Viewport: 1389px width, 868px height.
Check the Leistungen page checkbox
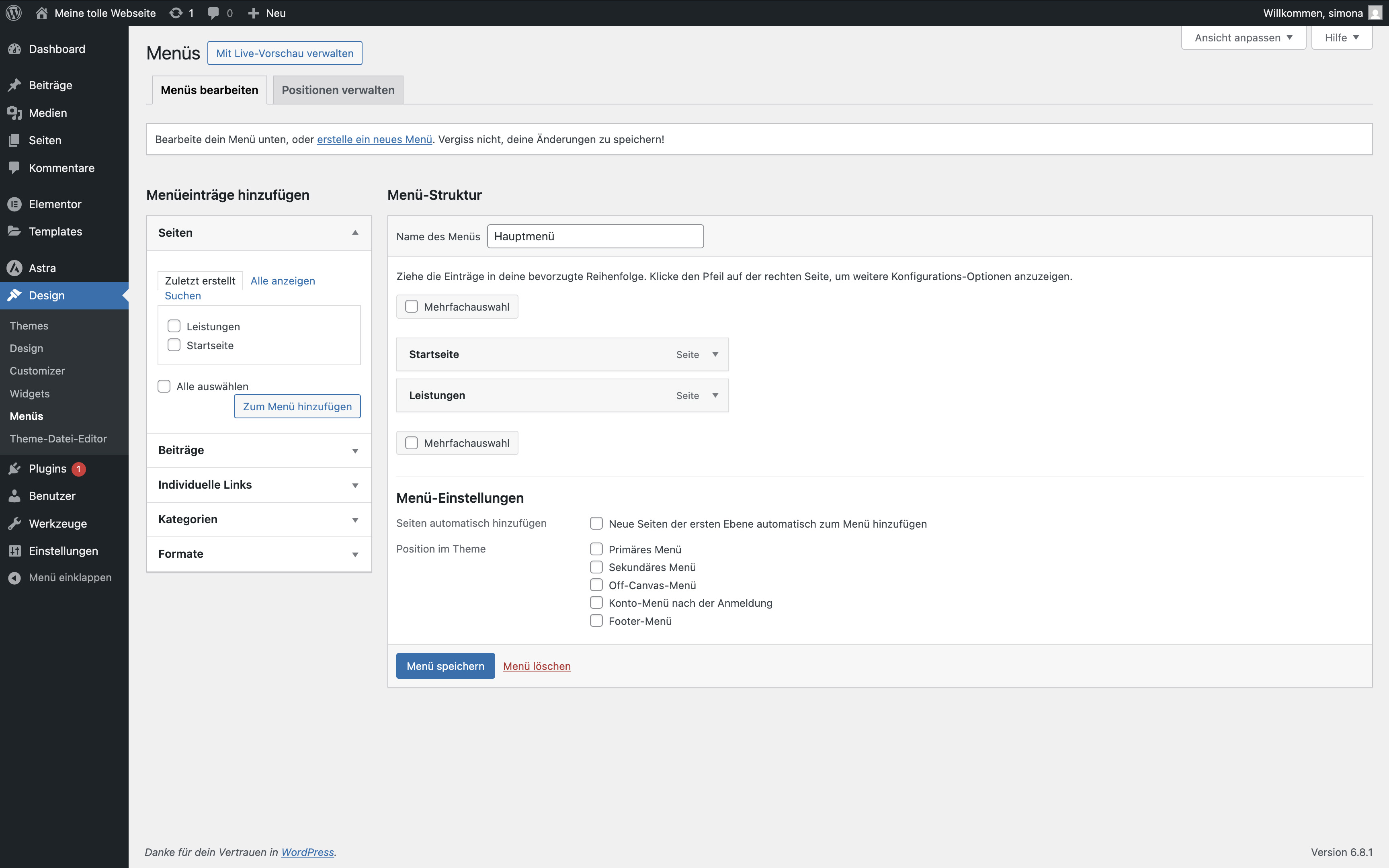coord(174,326)
